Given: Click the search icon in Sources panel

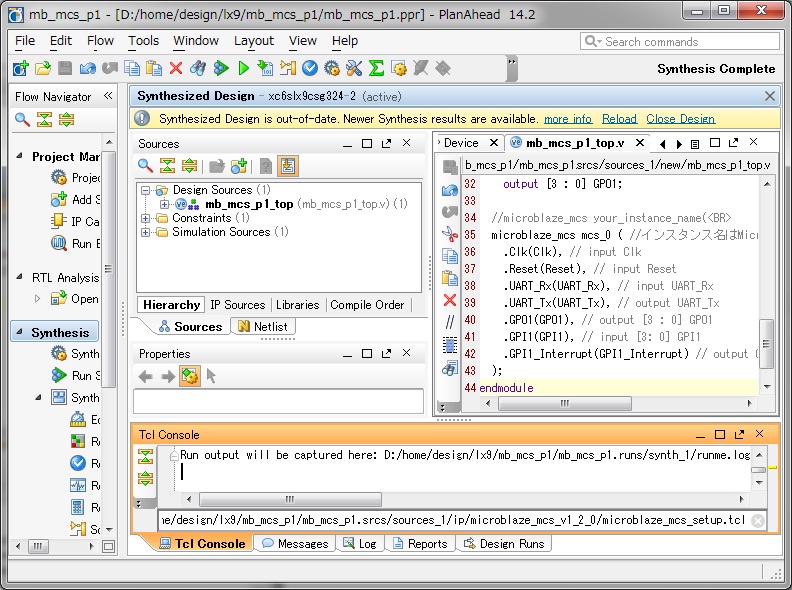Looking at the screenshot, I should point(145,166).
